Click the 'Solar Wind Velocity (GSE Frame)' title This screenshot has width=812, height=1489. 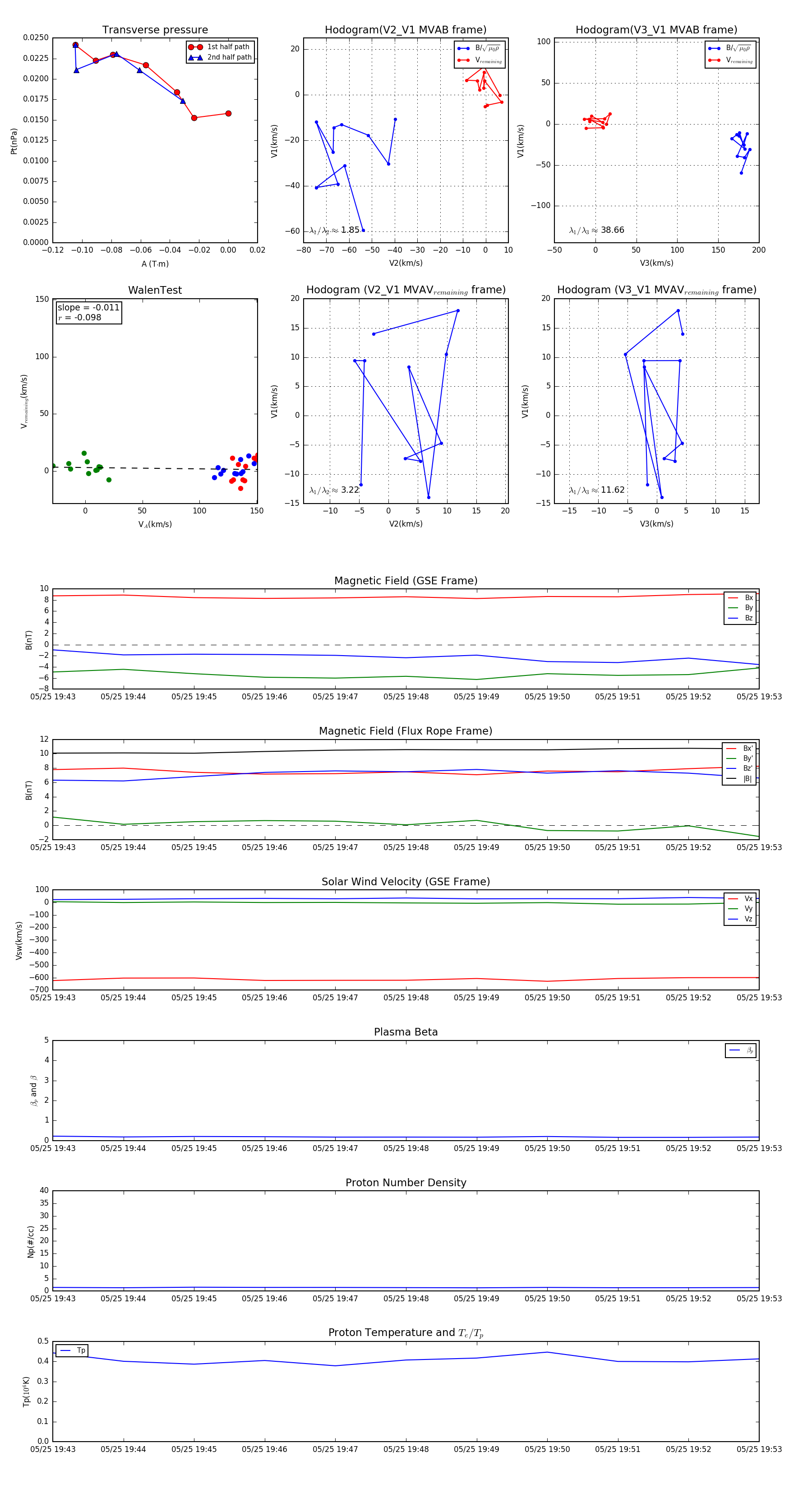(x=406, y=882)
